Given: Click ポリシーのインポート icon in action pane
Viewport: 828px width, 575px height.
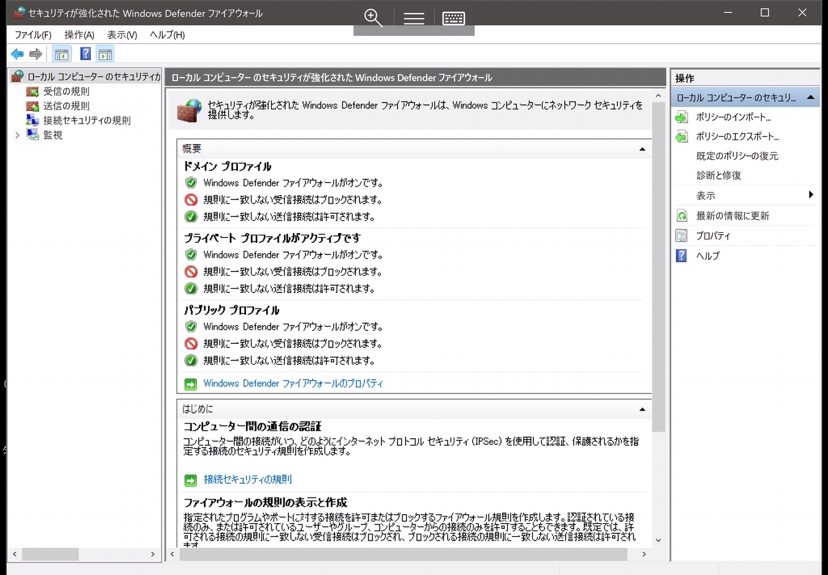Looking at the screenshot, I should (x=682, y=117).
